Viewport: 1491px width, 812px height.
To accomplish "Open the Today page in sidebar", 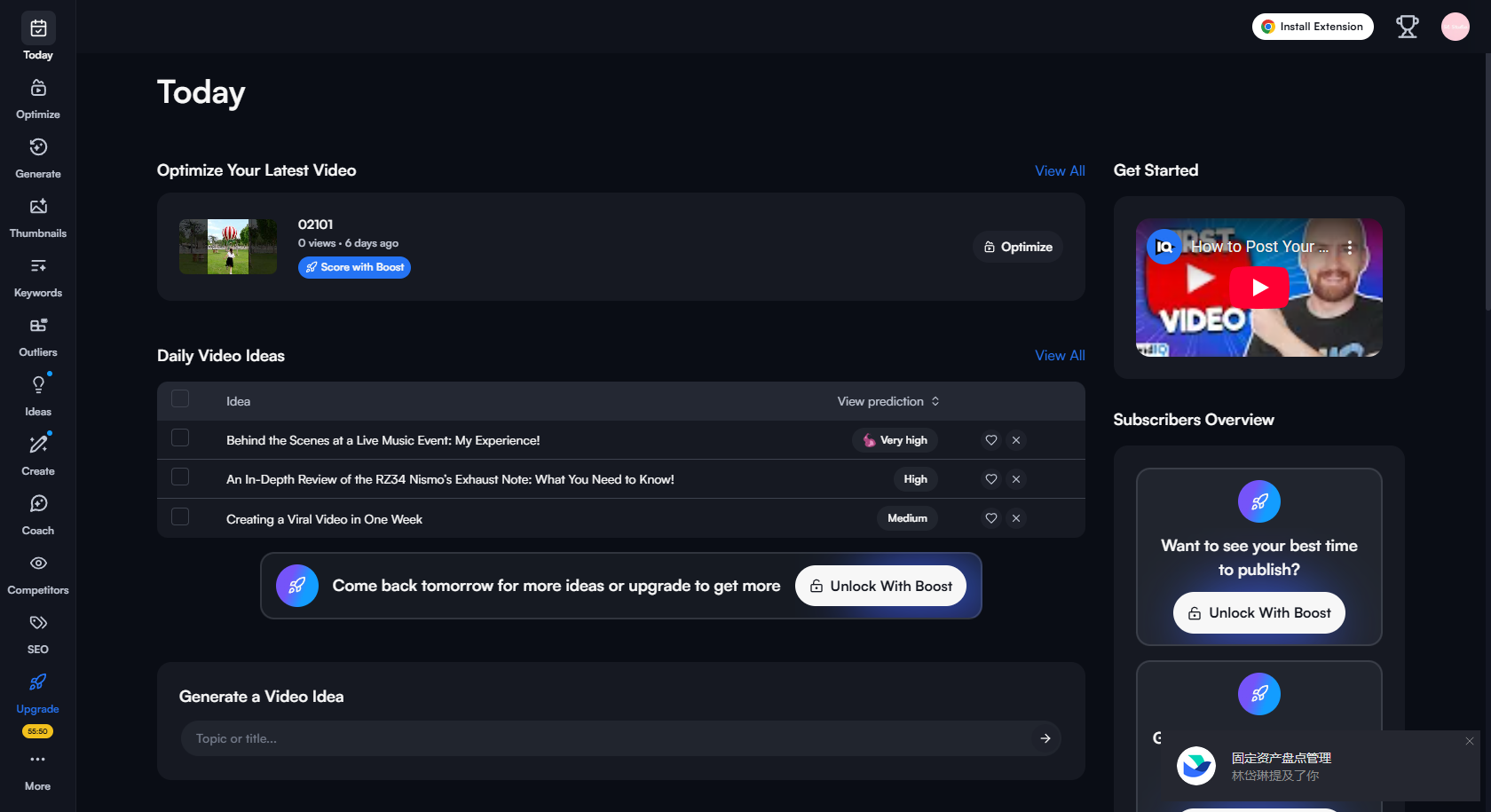I will coord(38,37).
